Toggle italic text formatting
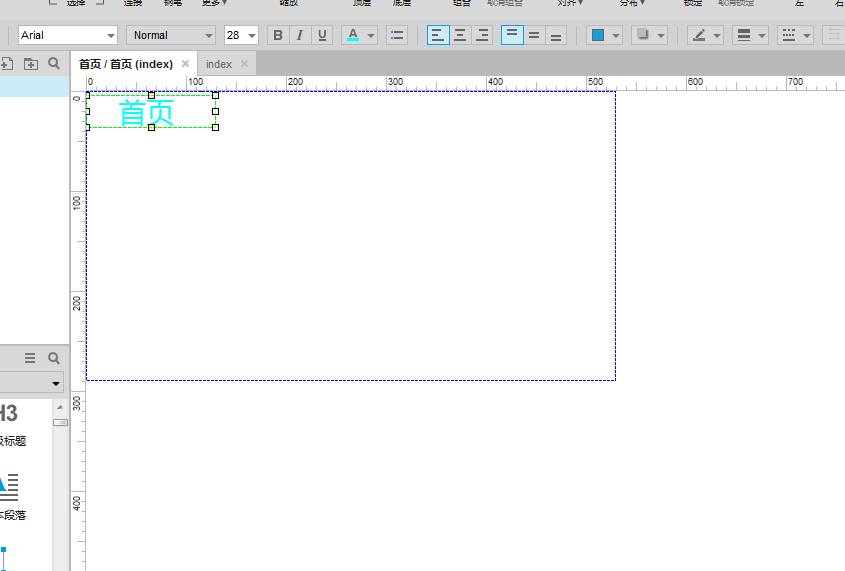The height and width of the screenshot is (571, 845). coord(300,35)
